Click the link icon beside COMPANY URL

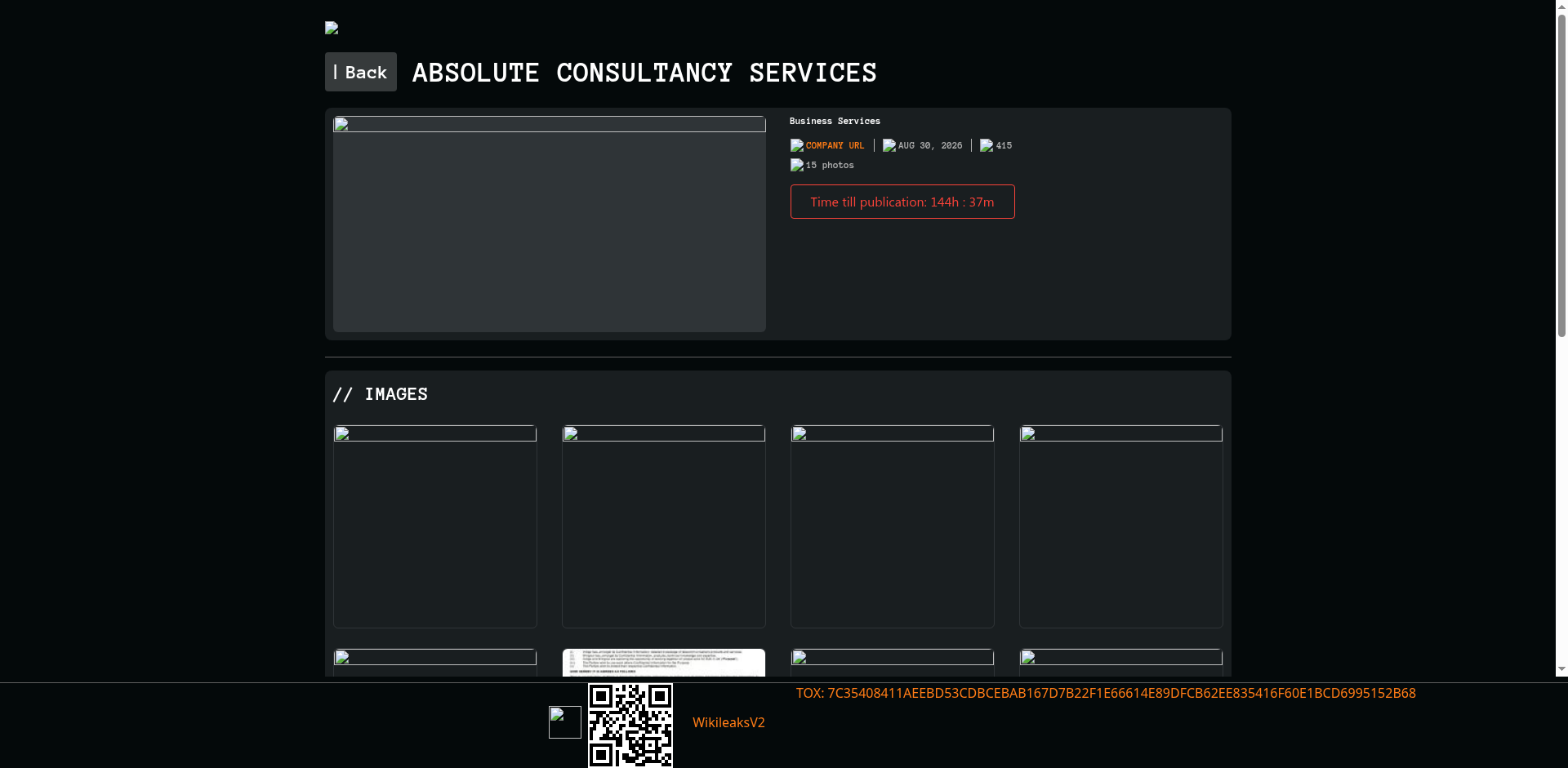coord(797,145)
